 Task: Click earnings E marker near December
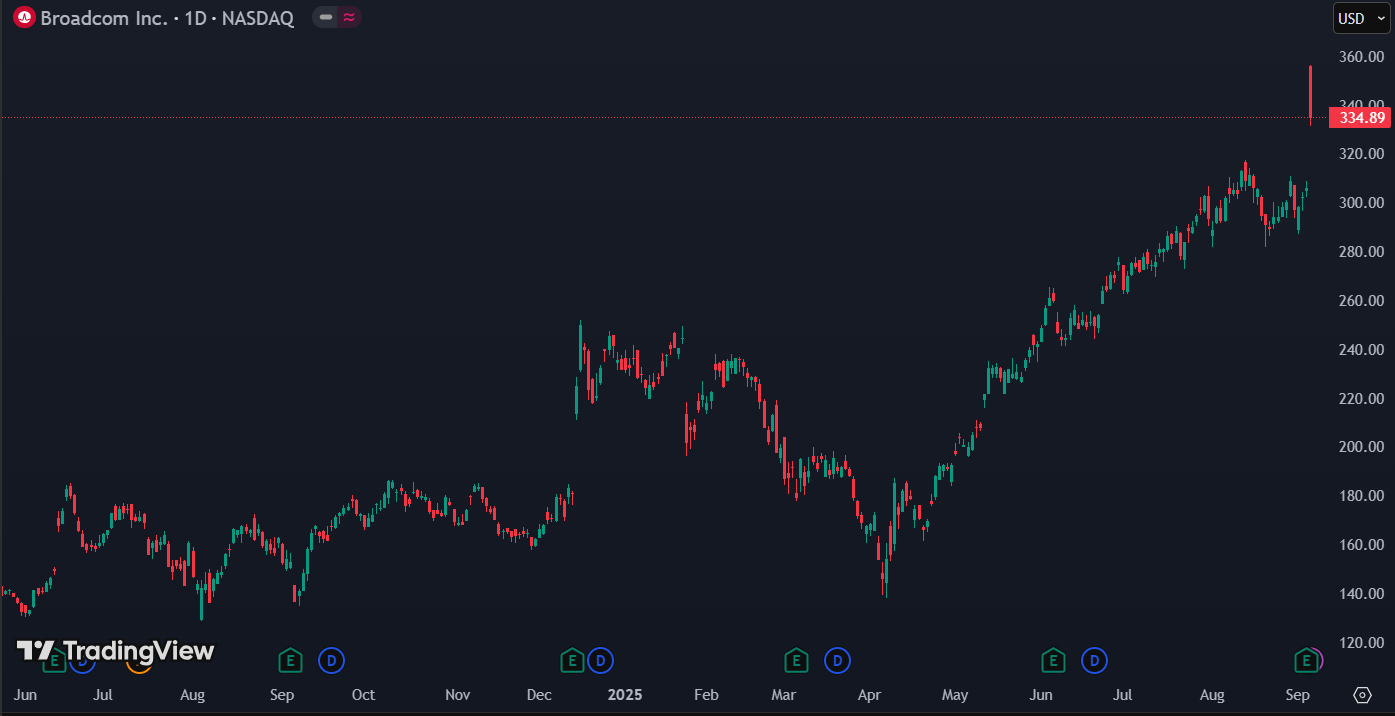point(572,660)
